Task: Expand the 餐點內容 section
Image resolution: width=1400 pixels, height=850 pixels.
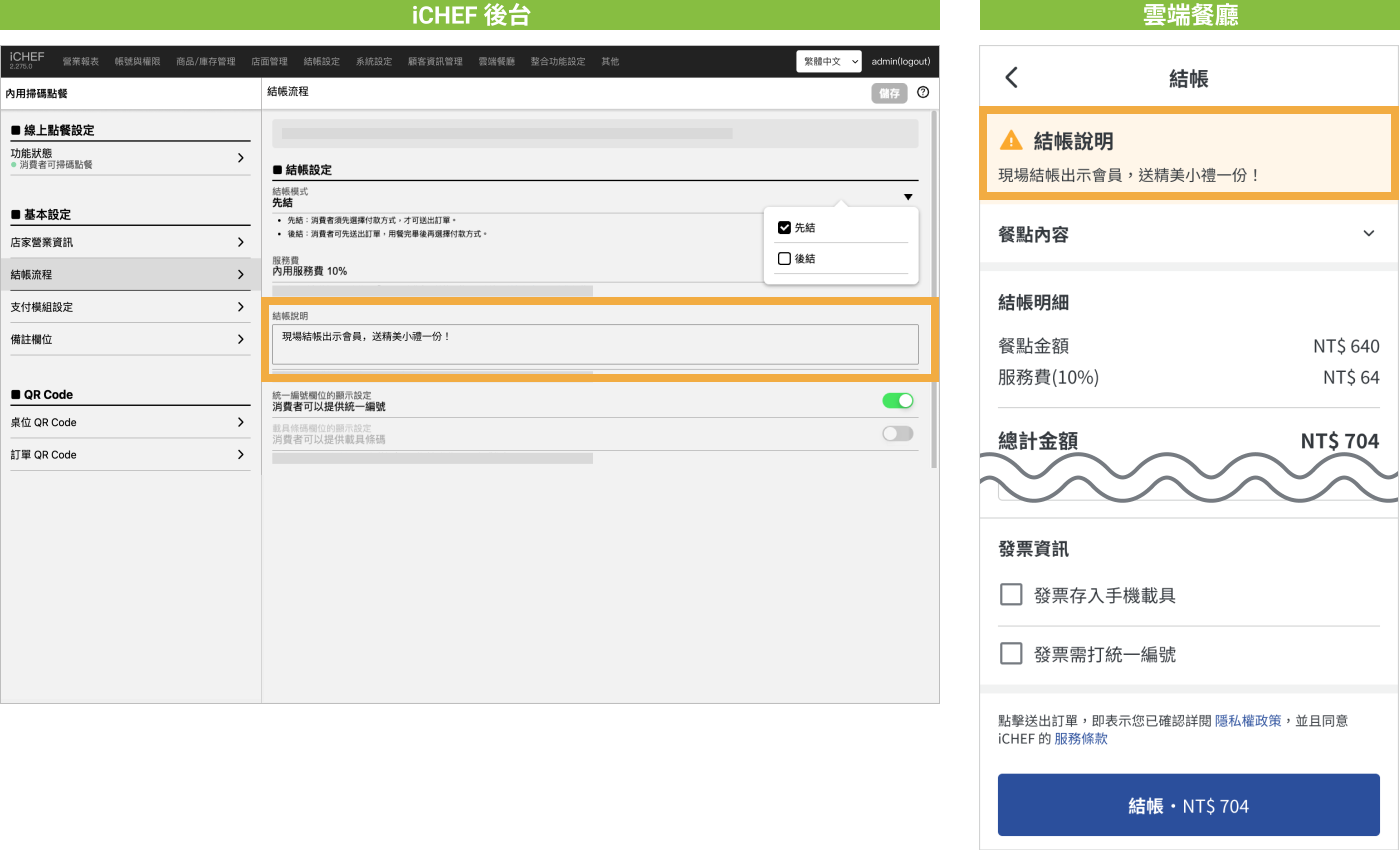Action: point(1368,233)
